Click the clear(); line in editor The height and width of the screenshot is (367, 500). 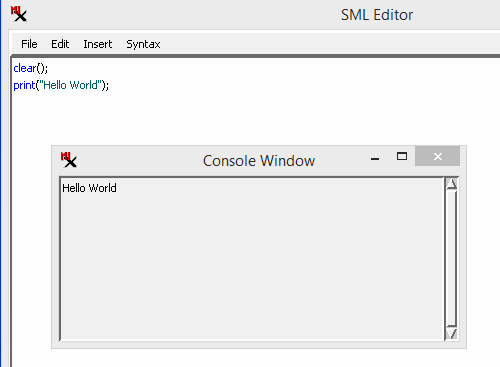pyautogui.click(x=31, y=68)
